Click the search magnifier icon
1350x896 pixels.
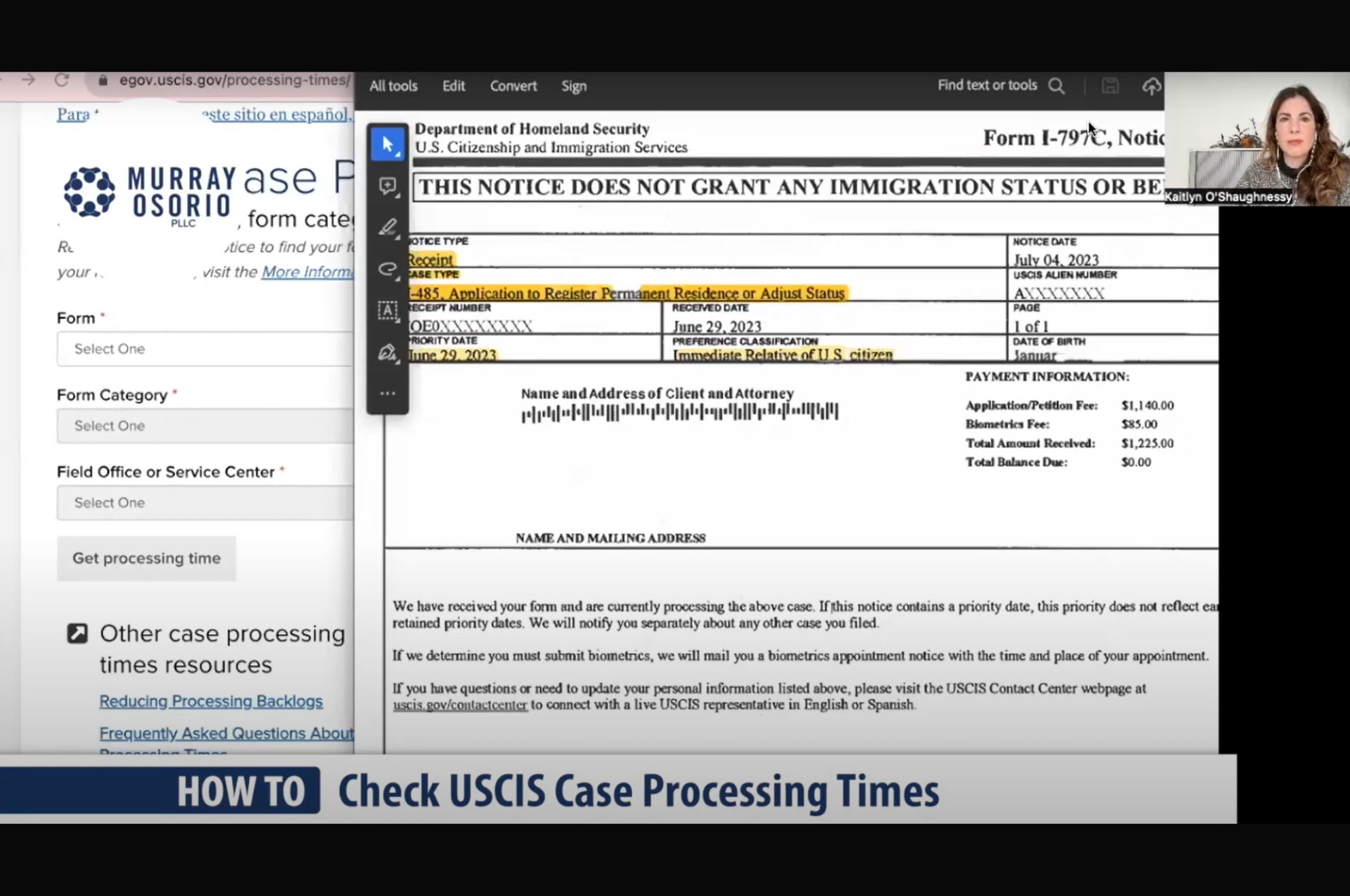coord(1056,86)
